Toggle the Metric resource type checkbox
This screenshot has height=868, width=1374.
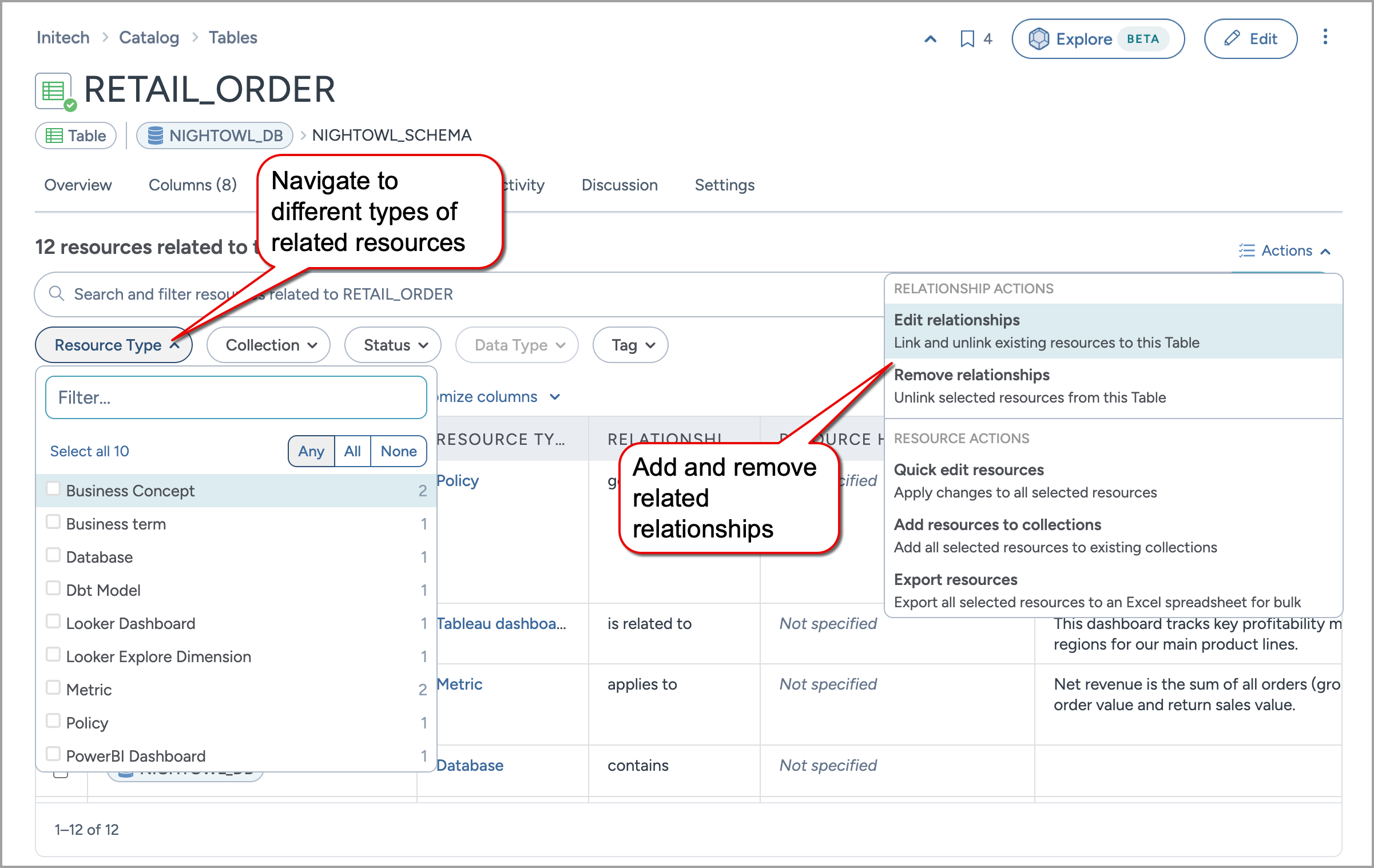53,688
